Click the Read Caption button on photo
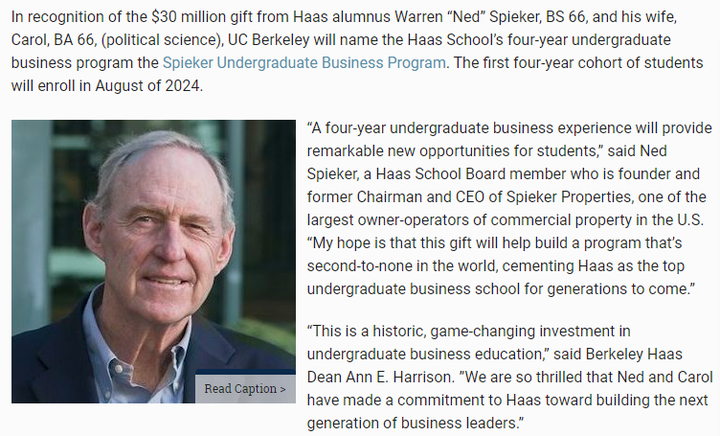Image resolution: width=720 pixels, height=436 pixels. click(245, 388)
